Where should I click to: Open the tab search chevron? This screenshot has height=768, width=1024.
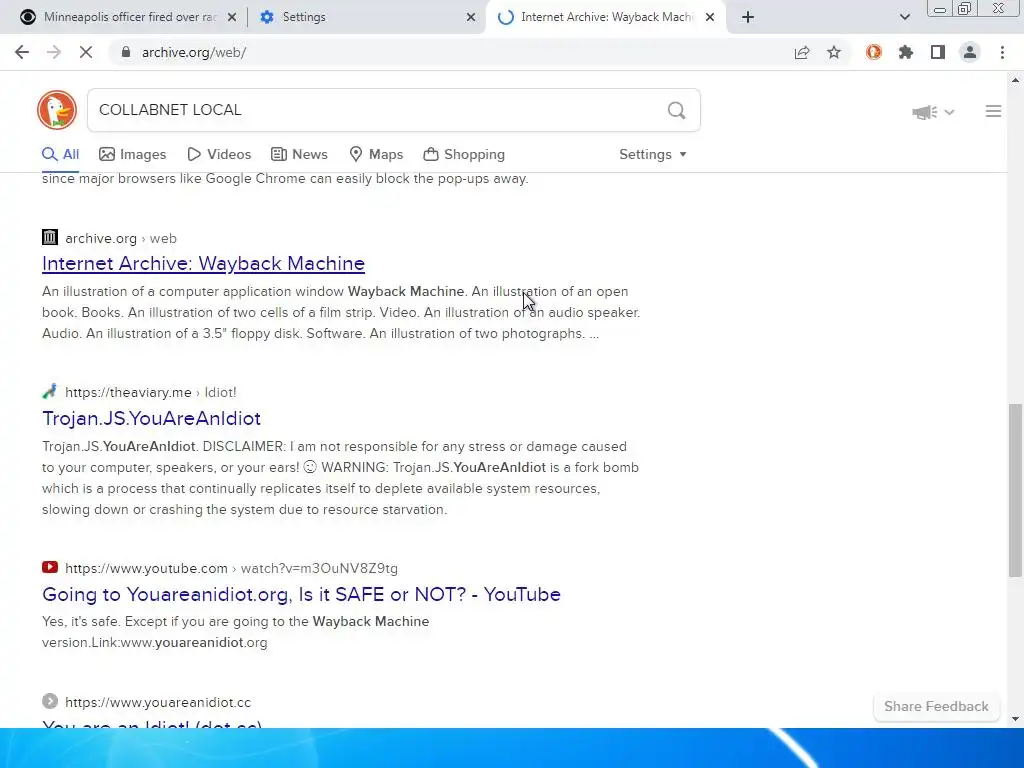click(904, 17)
